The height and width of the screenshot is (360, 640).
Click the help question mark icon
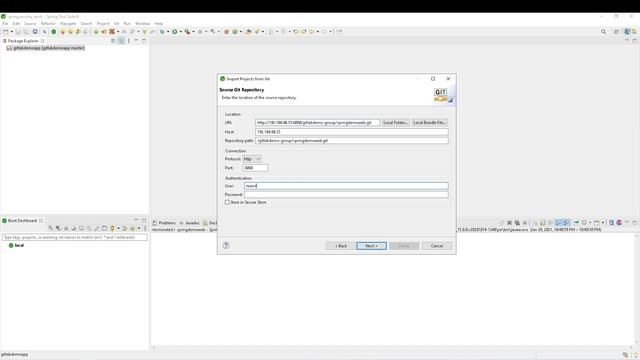tap(226, 245)
